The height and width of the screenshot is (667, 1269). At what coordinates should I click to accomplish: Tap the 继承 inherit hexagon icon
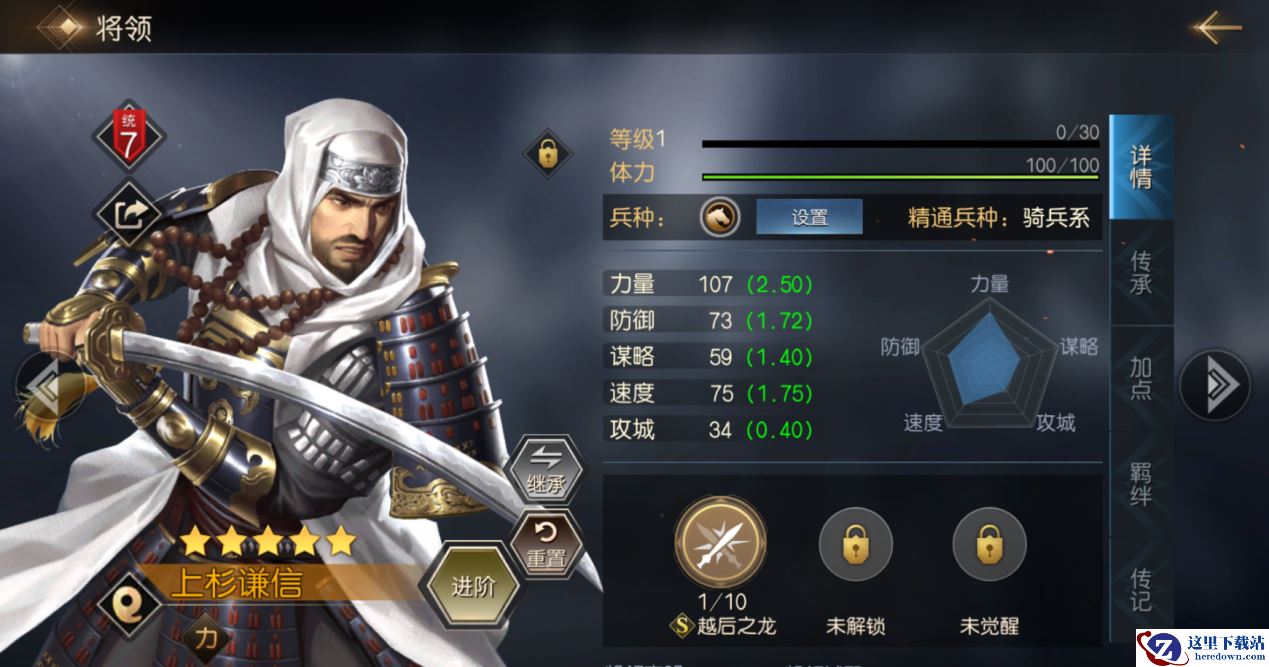(x=547, y=470)
